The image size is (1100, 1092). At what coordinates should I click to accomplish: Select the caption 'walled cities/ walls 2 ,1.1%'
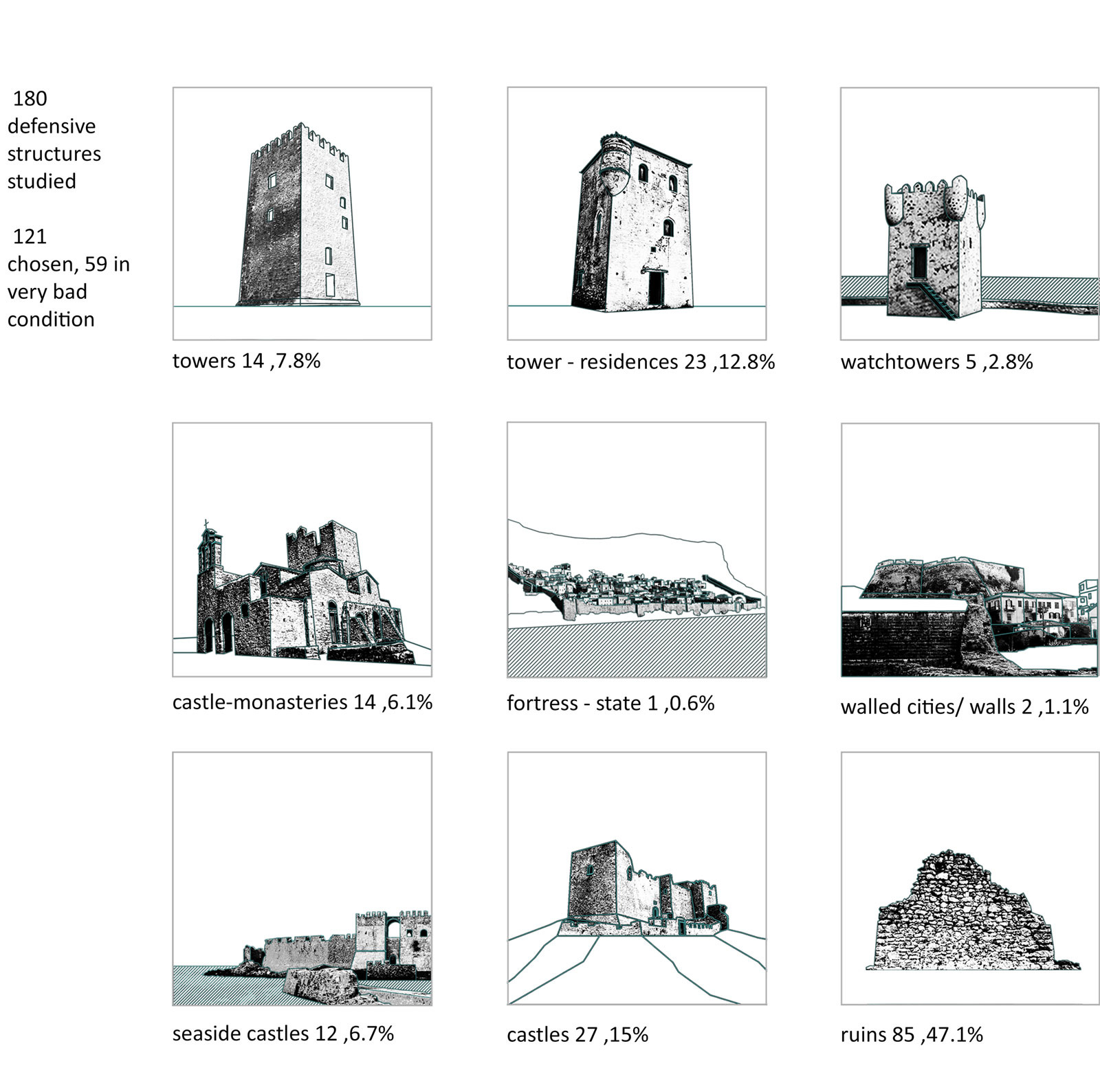(965, 706)
